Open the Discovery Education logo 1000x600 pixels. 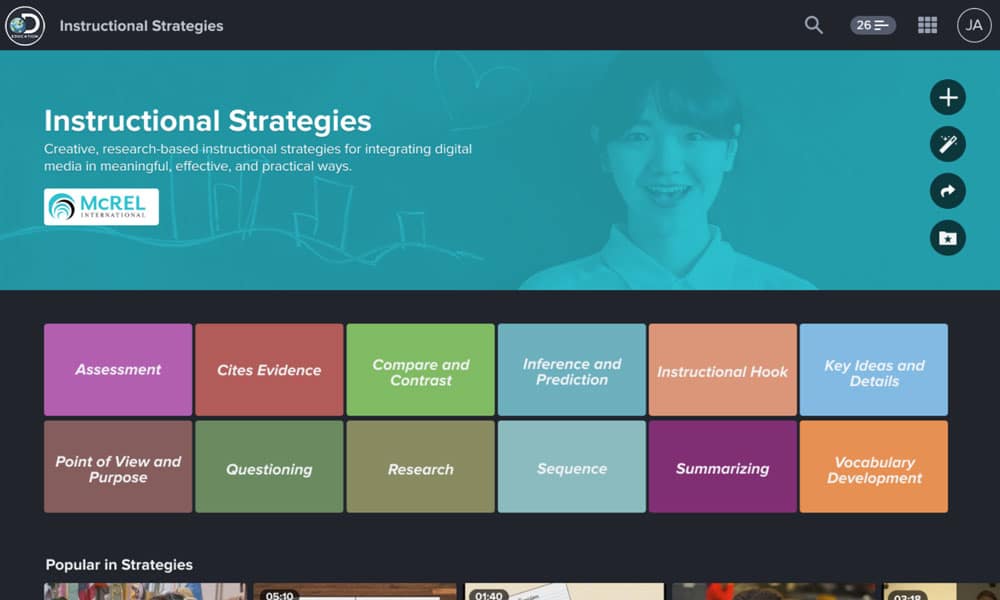click(x=26, y=25)
